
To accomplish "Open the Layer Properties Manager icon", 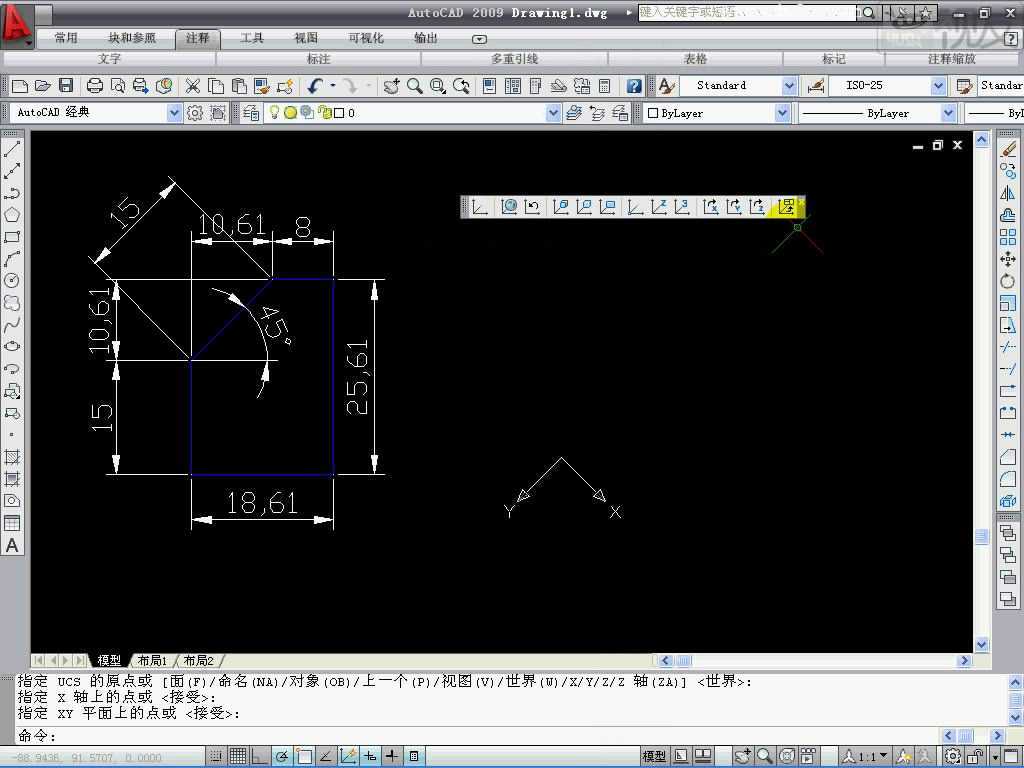I will tap(251, 113).
